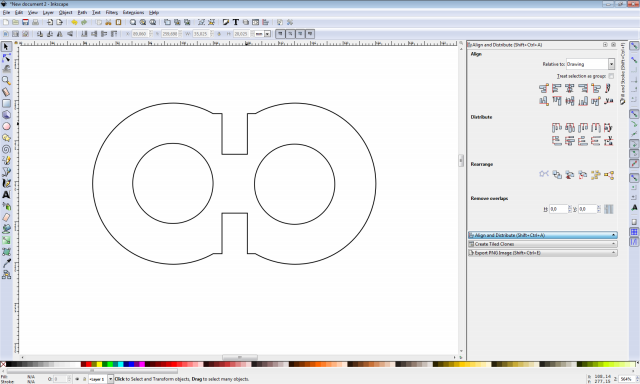Enable Treat selection as group checkbox

611,76
